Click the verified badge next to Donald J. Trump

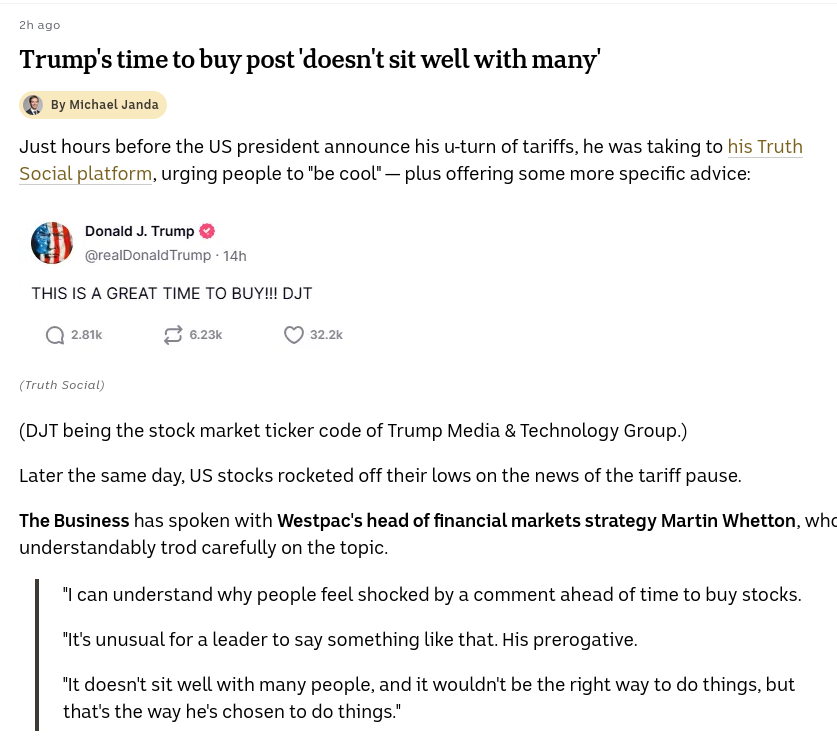[207, 231]
